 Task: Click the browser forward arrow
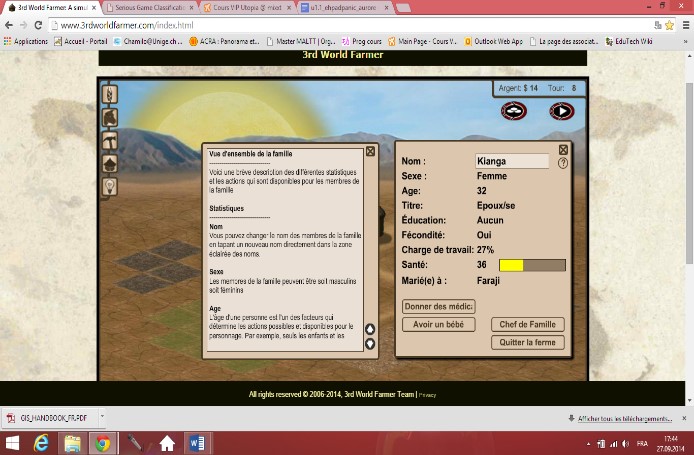click(x=23, y=25)
